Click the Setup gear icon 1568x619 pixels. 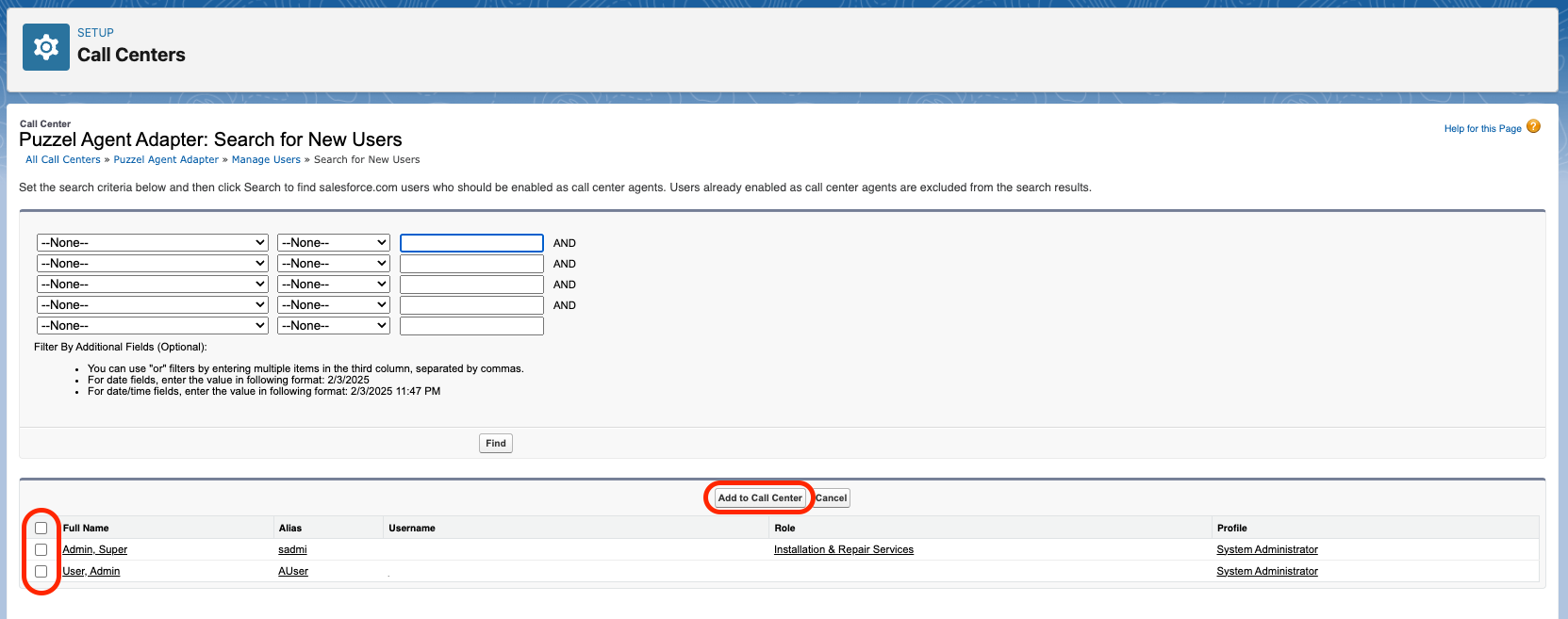[x=46, y=47]
